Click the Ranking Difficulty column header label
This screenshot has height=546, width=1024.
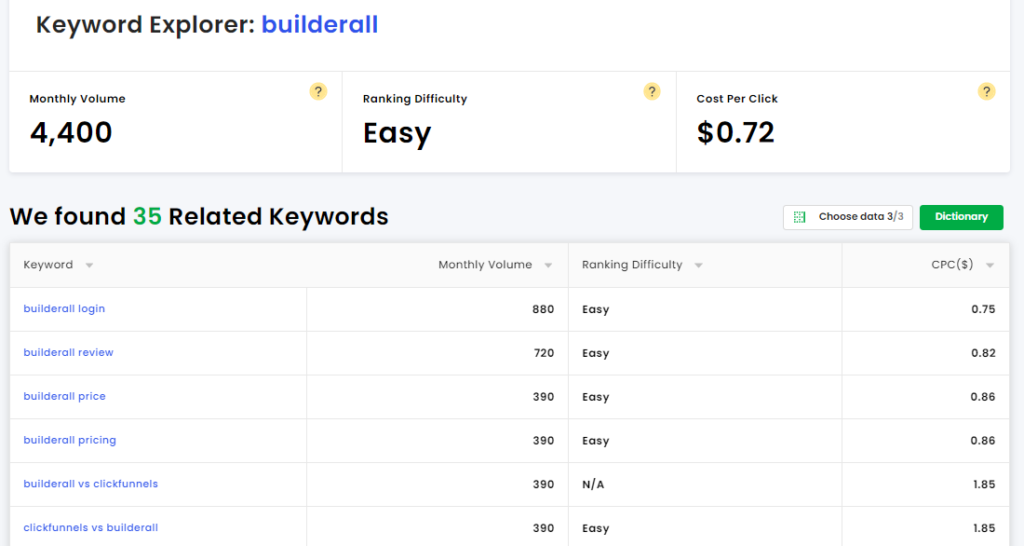tap(632, 265)
